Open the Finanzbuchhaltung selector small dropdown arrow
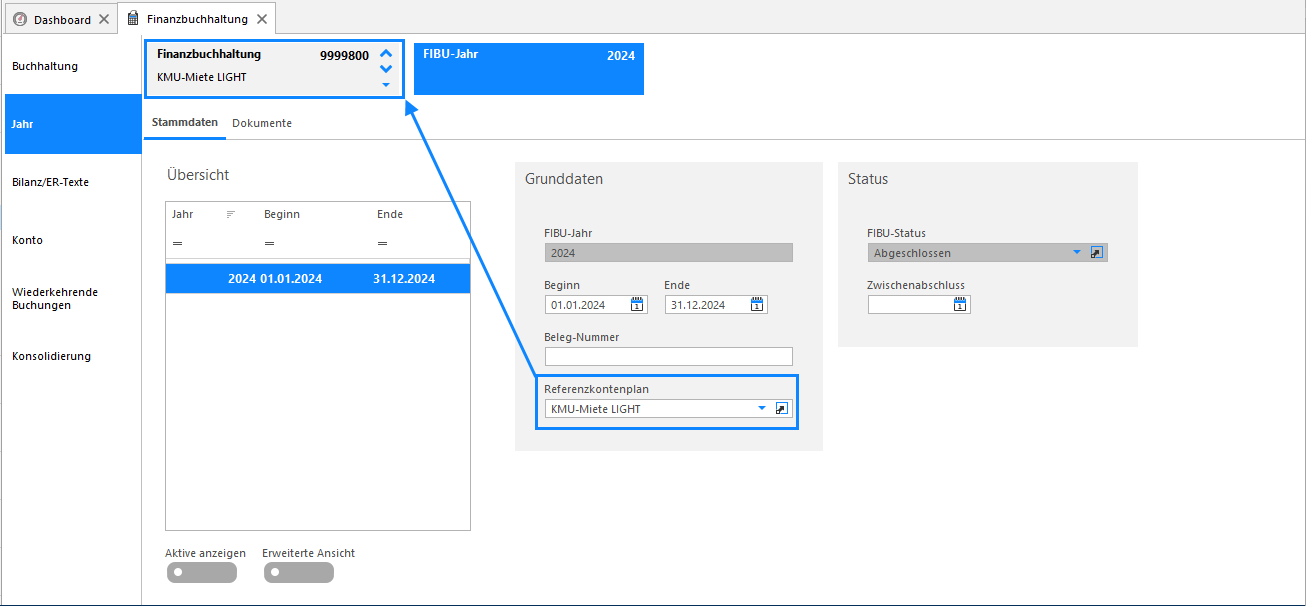Screen dimensions: 1306x606 point(386,85)
